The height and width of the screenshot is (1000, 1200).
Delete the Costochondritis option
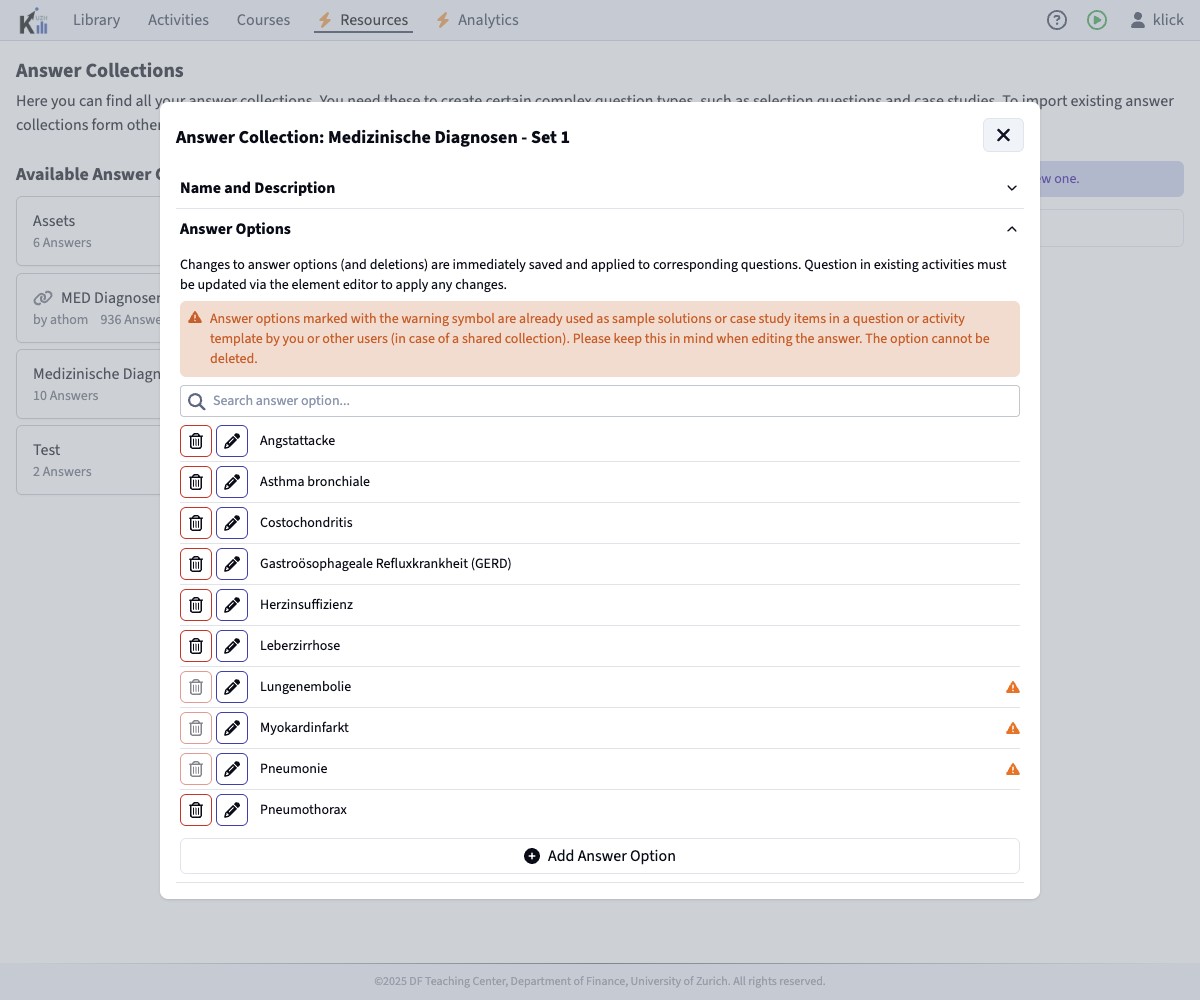pyautogui.click(x=196, y=523)
